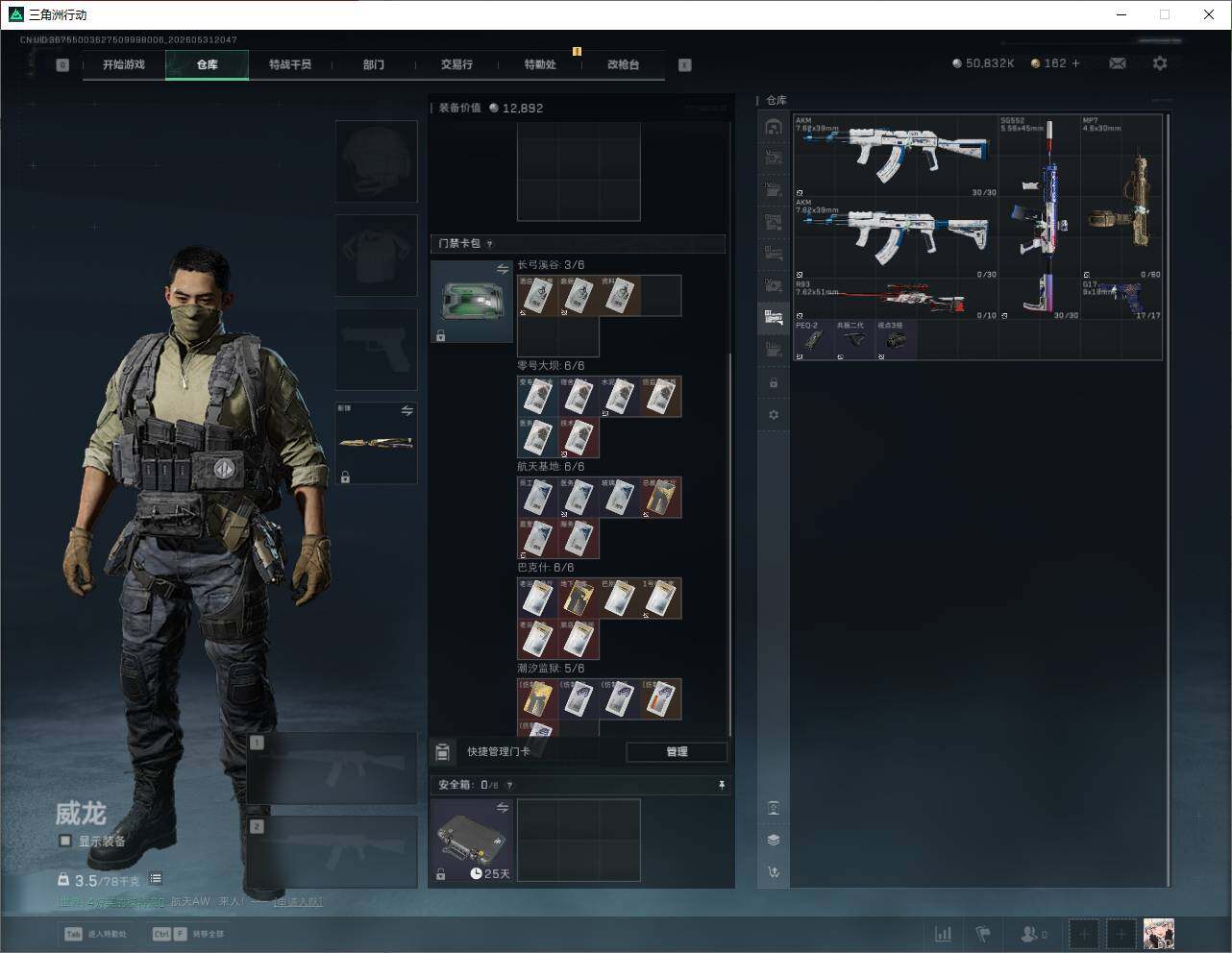
Task: Click the 快捷管理门卡 backpack icon
Action: point(442,751)
